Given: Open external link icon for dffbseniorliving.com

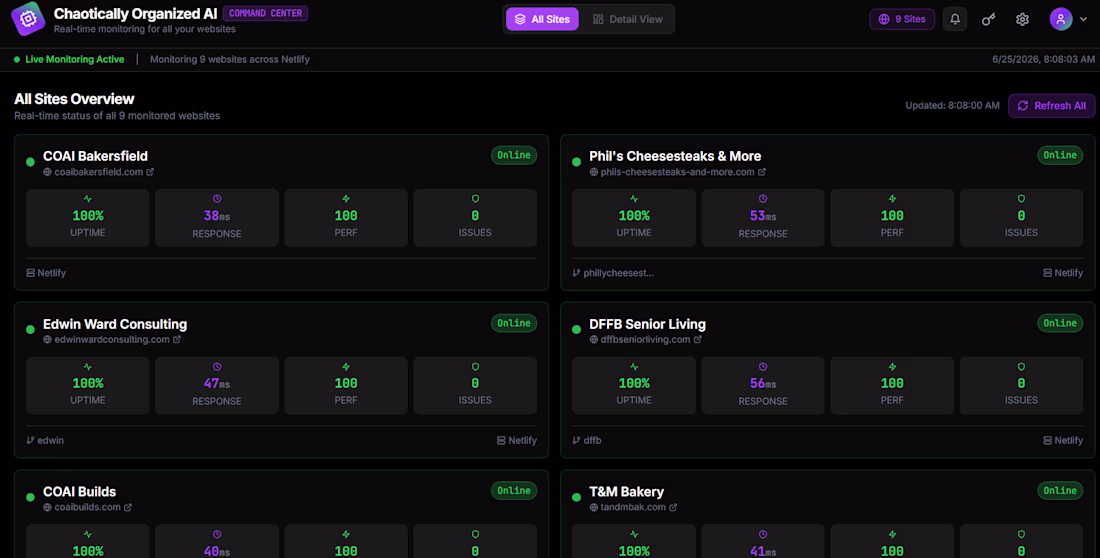Looking at the screenshot, I should pyautogui.click(x=697, y=340).
